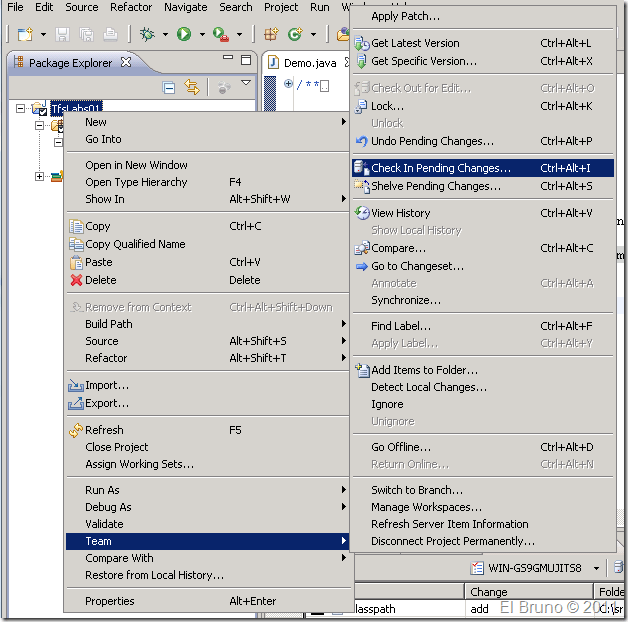Click the New wizard icon in the toolbar

click(x=24, y=34)
